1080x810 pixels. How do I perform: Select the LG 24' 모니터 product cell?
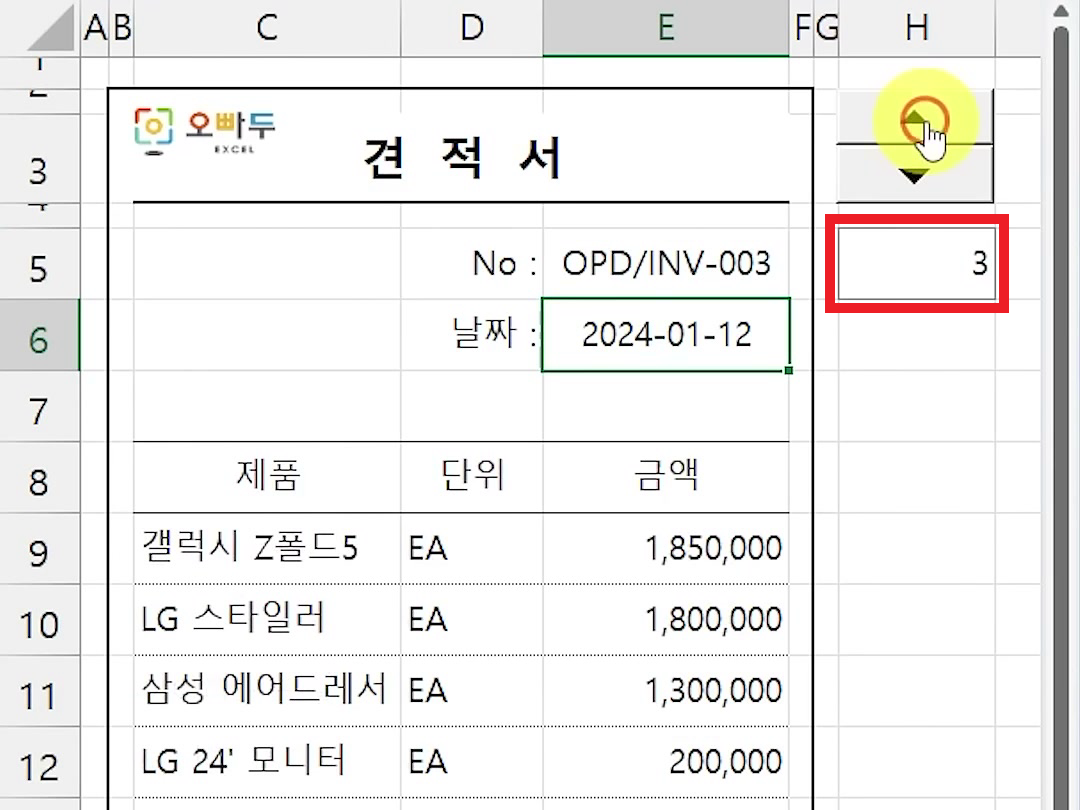tap(267, 762)
